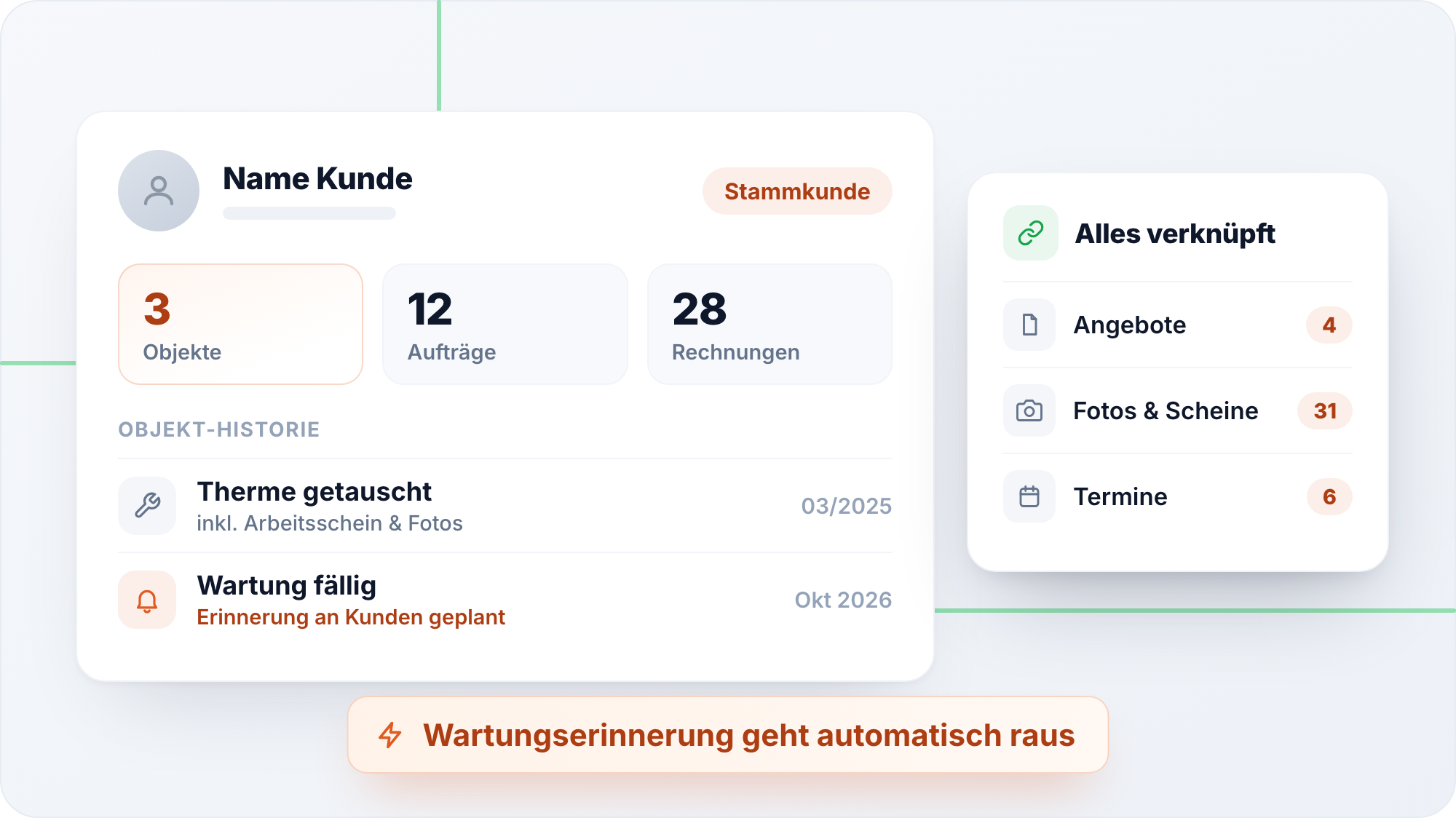
Task: Click the Wartung fällig history entry
Action: [x=505, y=600]
